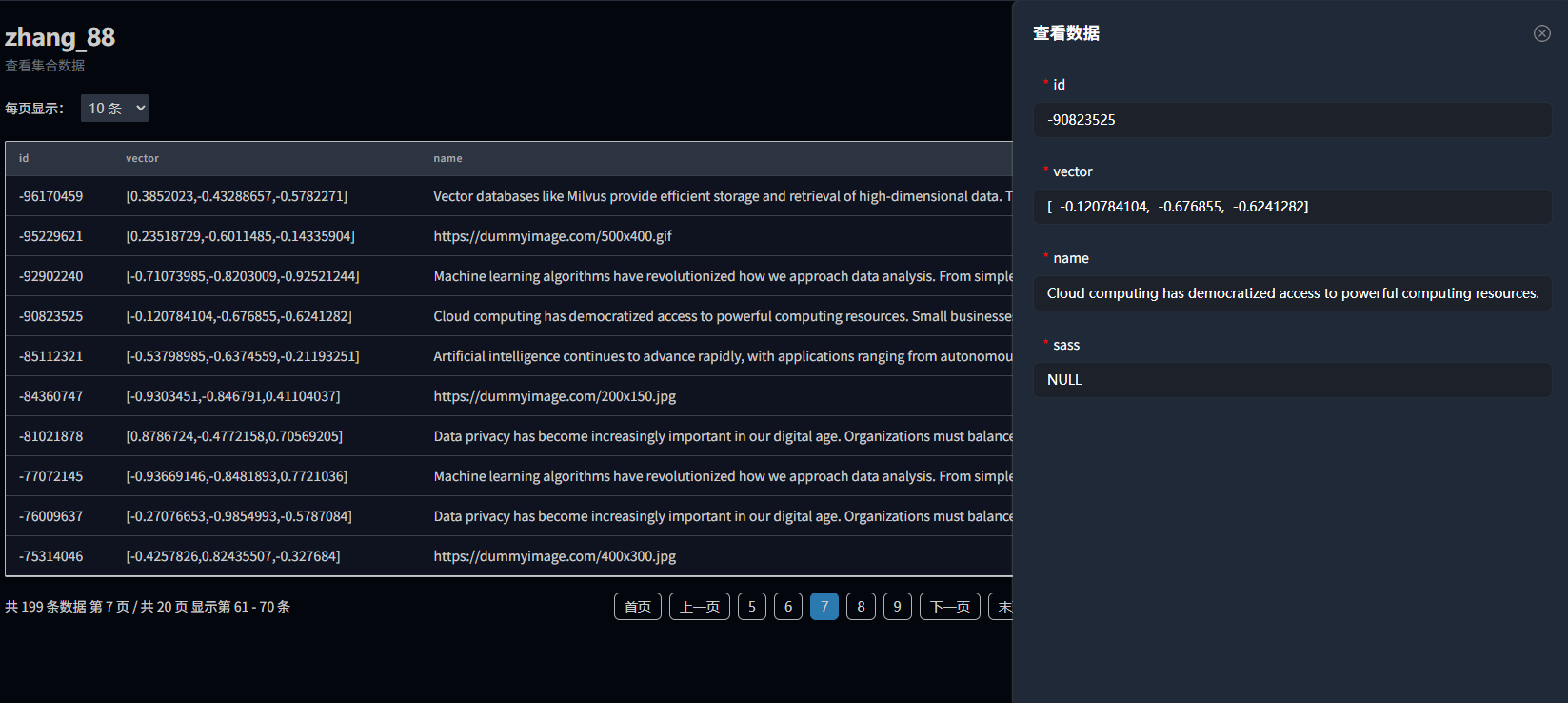Screen dimensions: 1568x703
Task: Focus the name field in side panel
Action: click(x=1292, y=293)
